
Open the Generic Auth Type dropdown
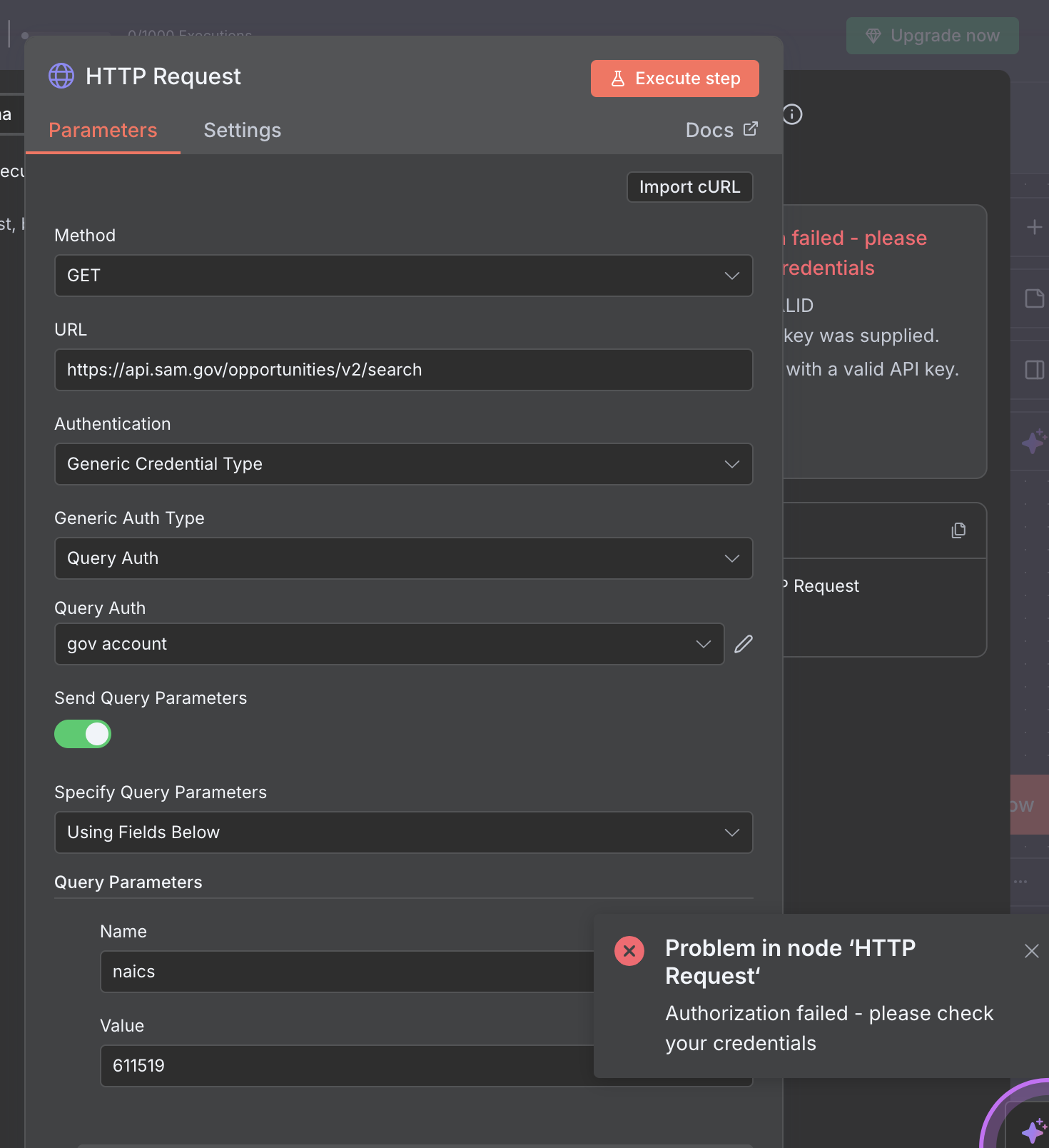(x=403, y=558)
